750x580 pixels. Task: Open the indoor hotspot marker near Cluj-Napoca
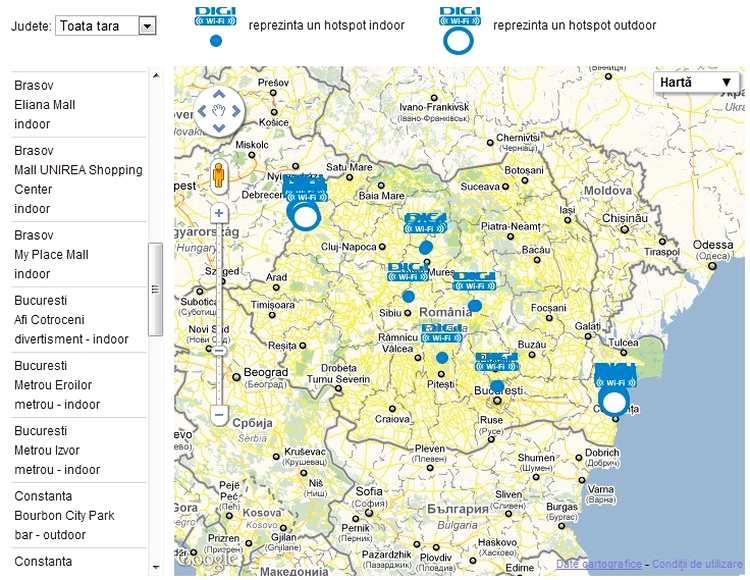point(426,248)
